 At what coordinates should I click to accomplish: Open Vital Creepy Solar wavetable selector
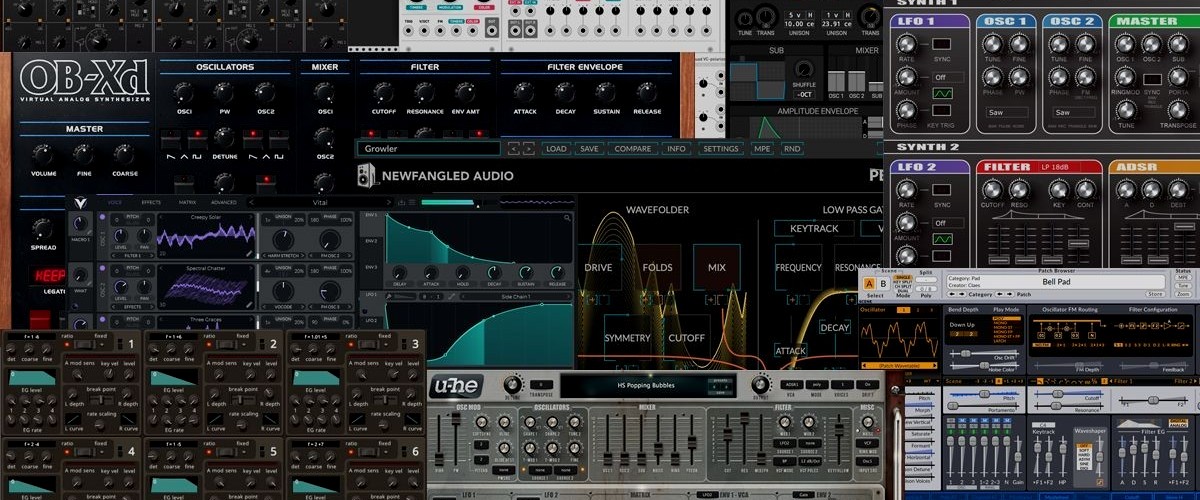(205, 218)
